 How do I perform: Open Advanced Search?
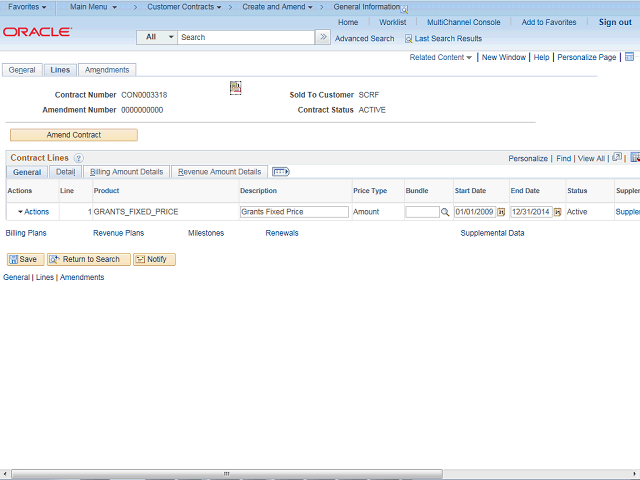coord(364,39)
